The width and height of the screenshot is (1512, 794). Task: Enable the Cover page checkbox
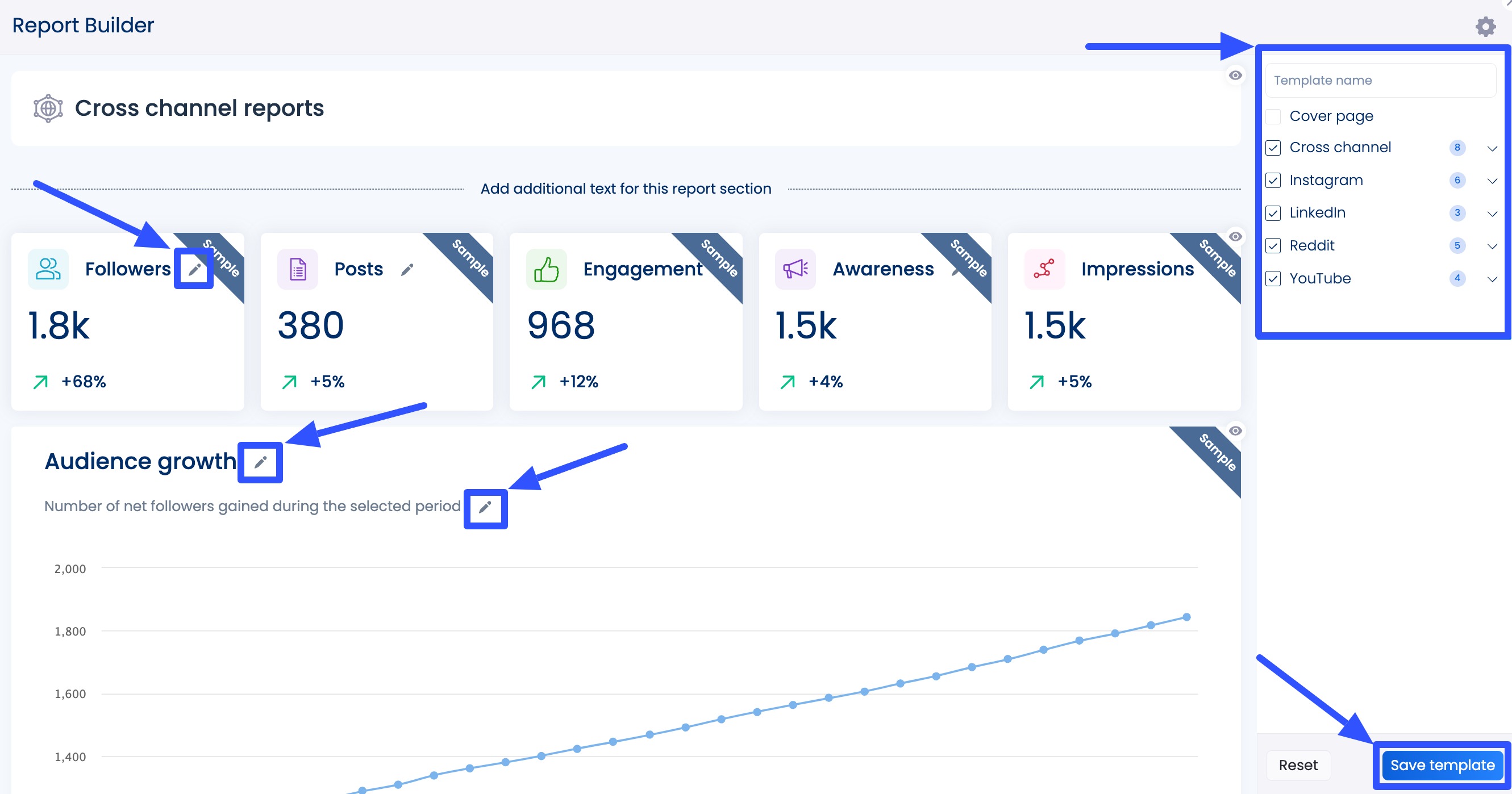click(x=1273, y=116)
